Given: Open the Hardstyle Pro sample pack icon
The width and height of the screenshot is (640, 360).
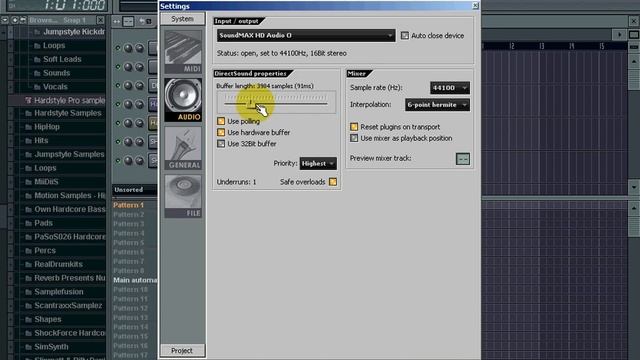Looking at the screenshot, I should click(28, 100).
